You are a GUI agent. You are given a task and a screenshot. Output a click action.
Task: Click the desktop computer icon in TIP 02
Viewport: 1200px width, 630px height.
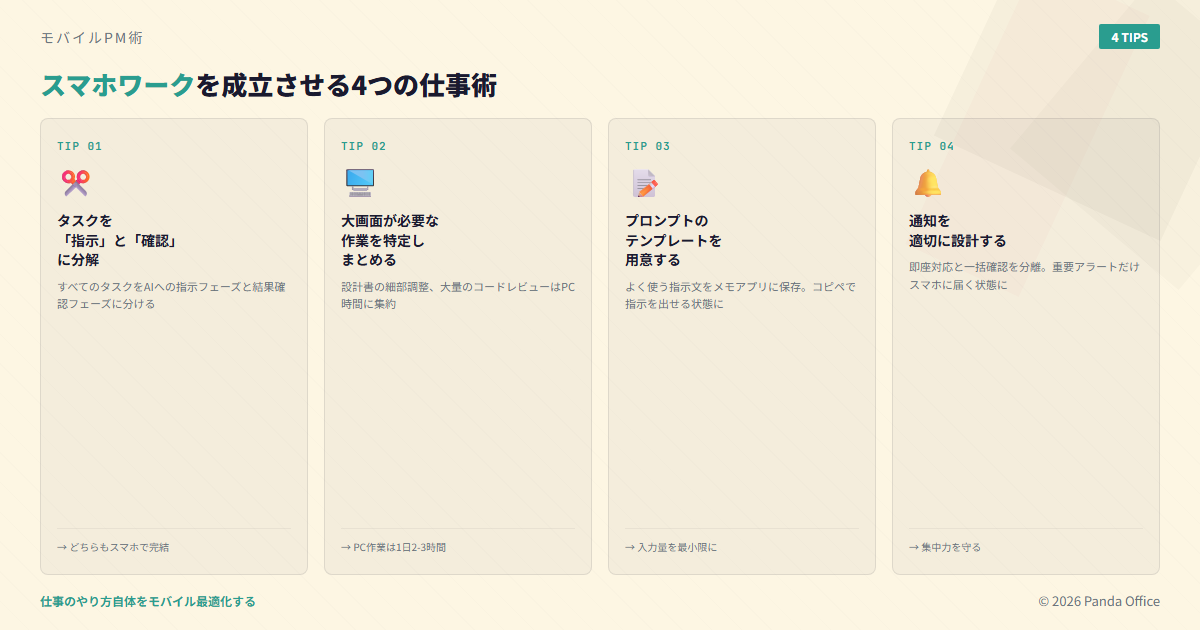(x=359, y=183)
